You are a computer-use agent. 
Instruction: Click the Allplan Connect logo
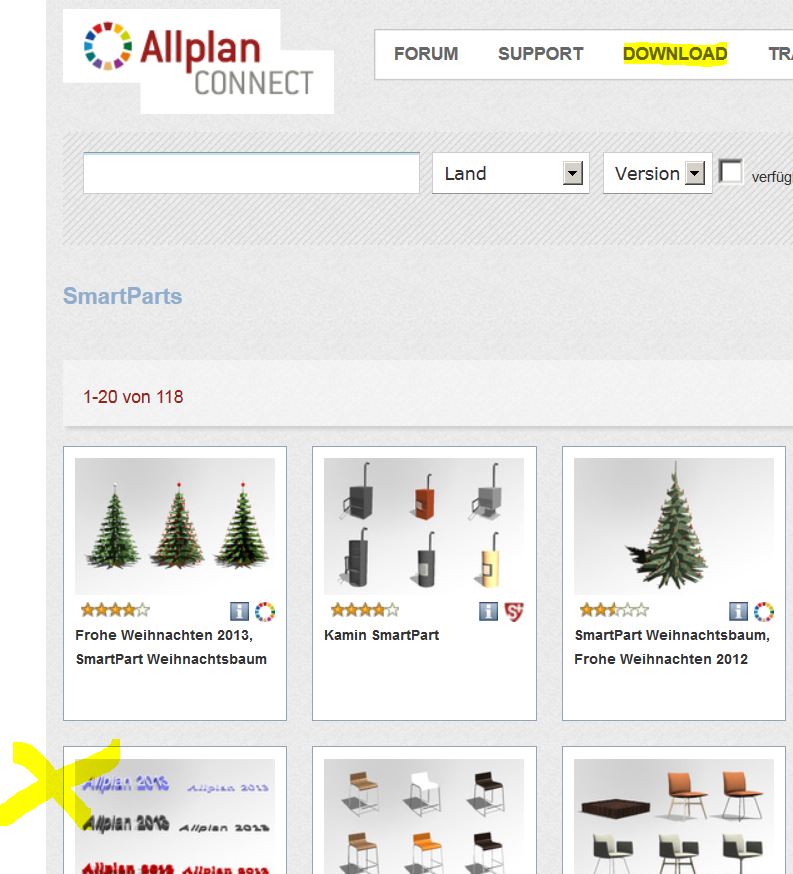198,61
